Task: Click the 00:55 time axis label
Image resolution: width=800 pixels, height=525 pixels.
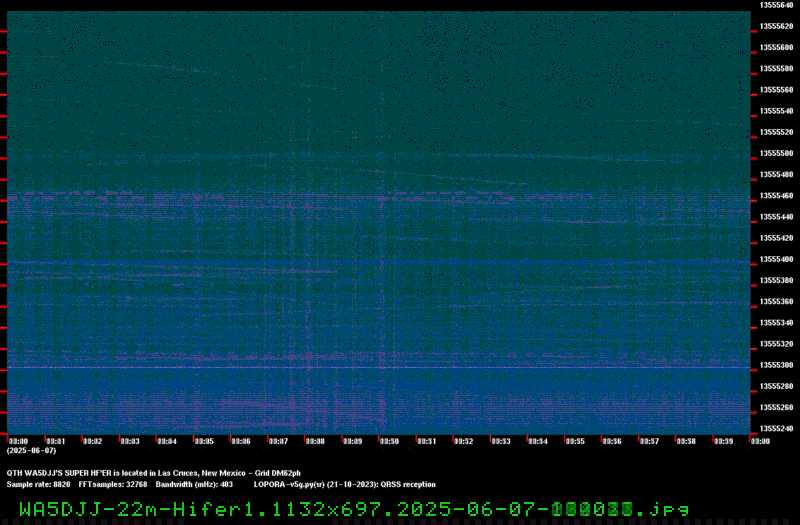Action: [574, 441]
